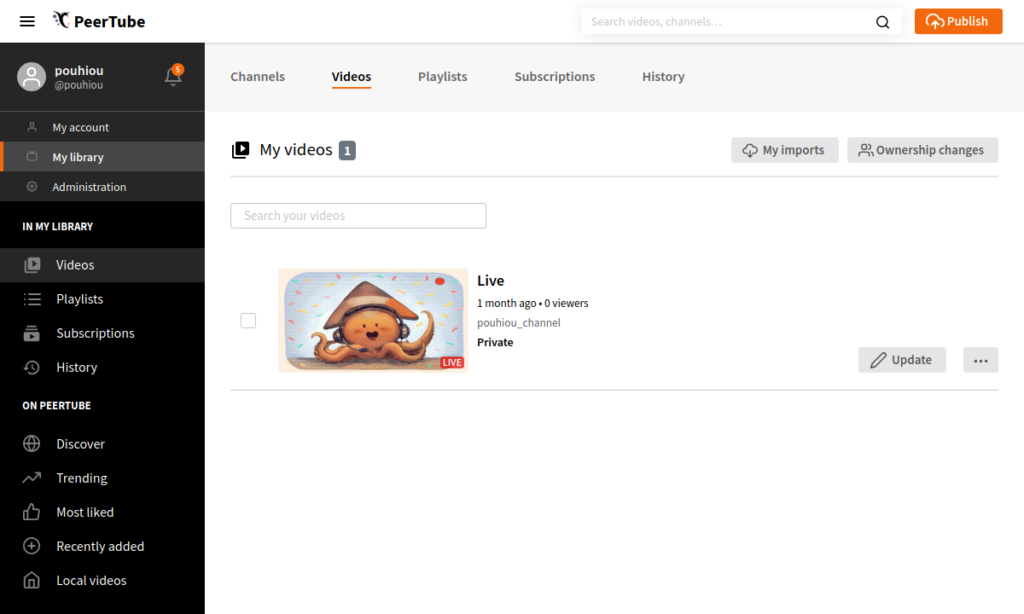This screenshot has height=614, width=1024.
Task: Open the three-dots menu for Live video
Action: (980, 360)
